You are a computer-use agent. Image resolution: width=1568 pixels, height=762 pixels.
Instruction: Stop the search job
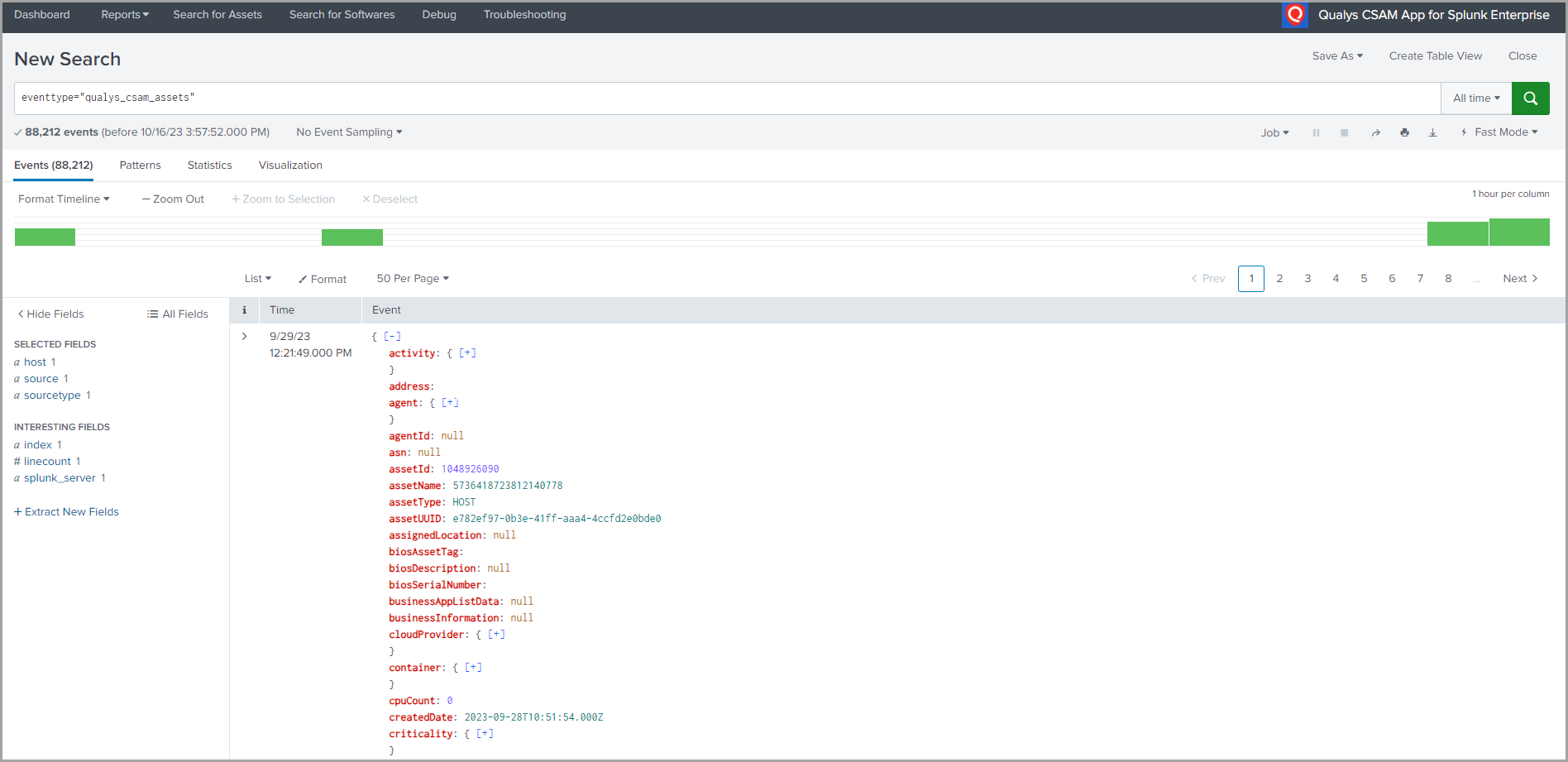[1344, 132]
